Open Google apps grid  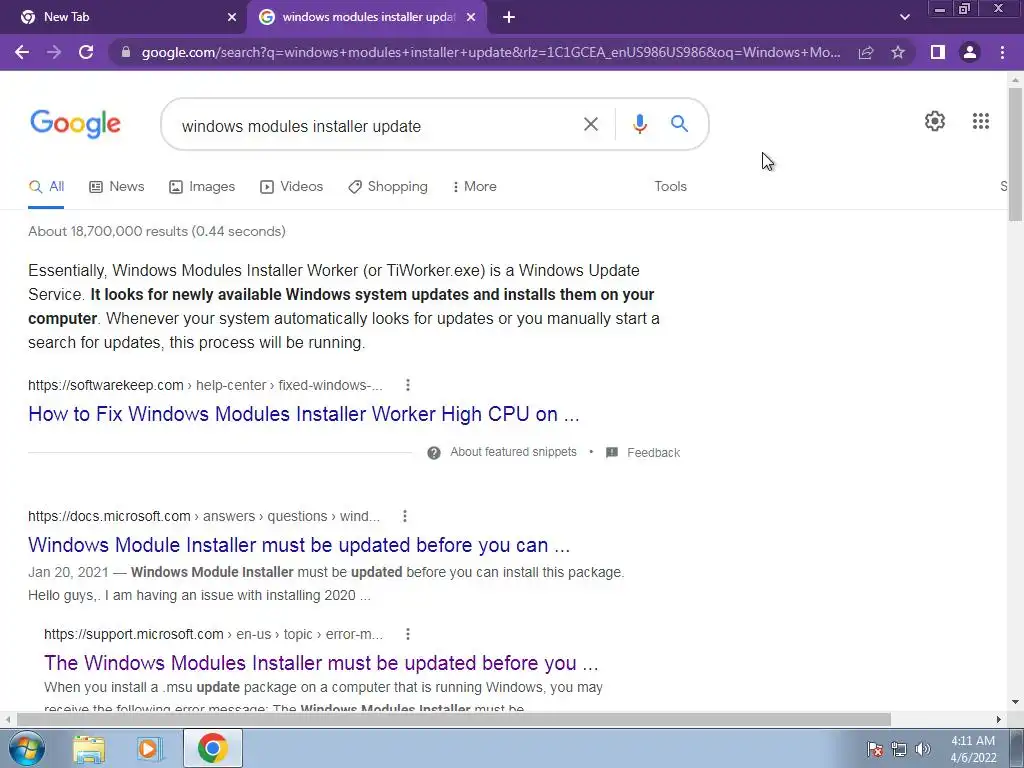(980, 121)
